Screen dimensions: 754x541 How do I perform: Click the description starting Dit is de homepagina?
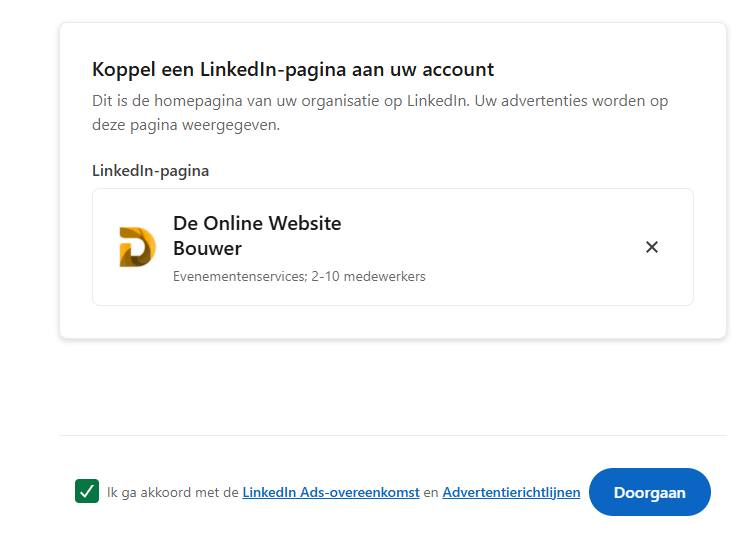(x=380, y=113)
